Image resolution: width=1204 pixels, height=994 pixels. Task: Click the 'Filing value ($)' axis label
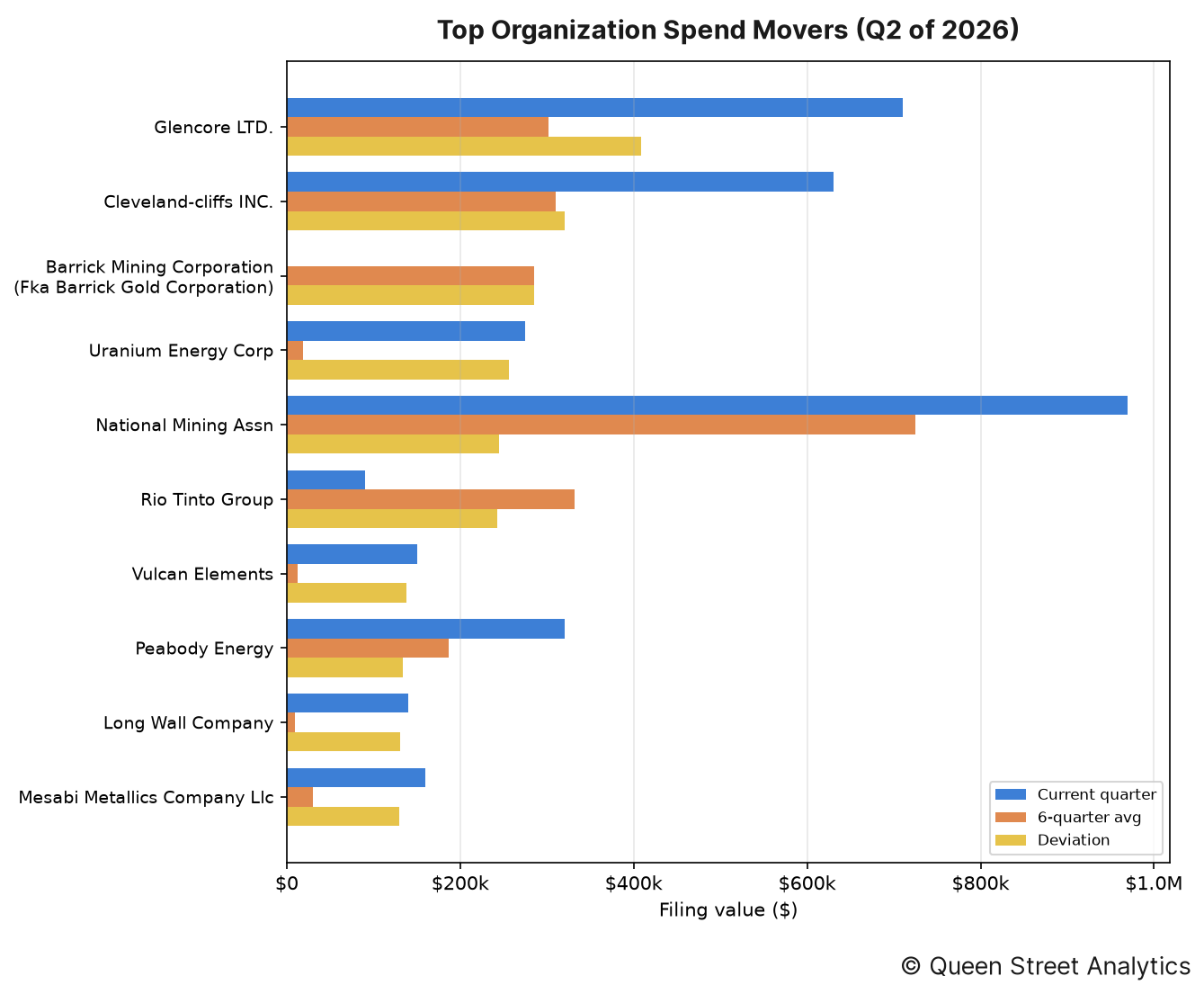click(x=728, y=910)
